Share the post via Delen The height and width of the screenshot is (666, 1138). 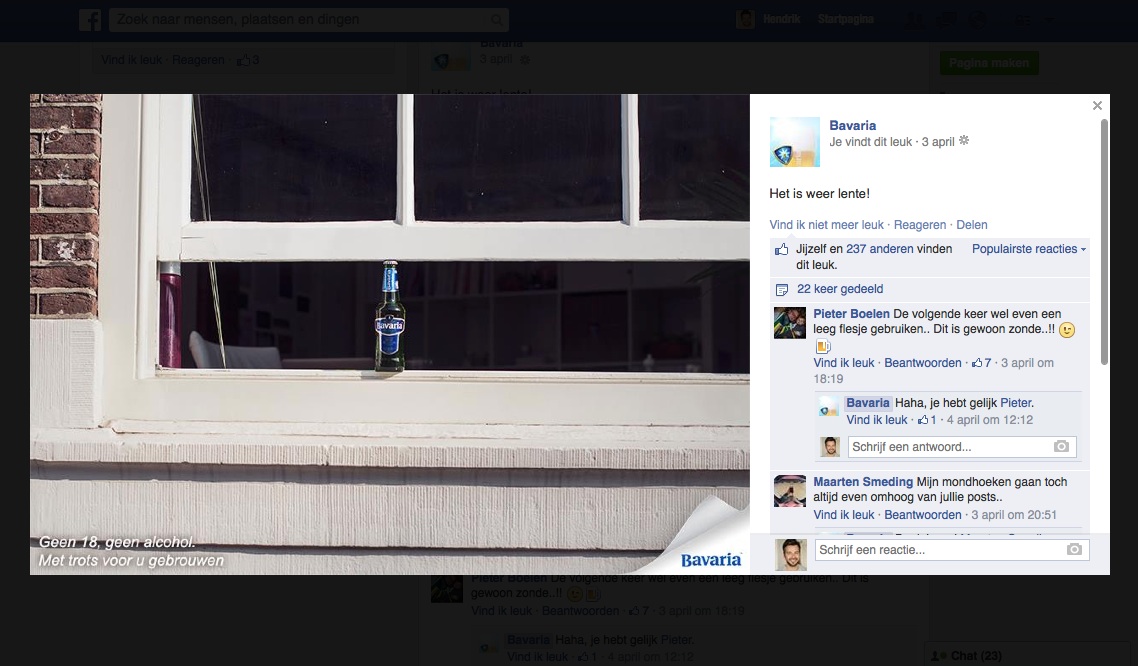972,225
